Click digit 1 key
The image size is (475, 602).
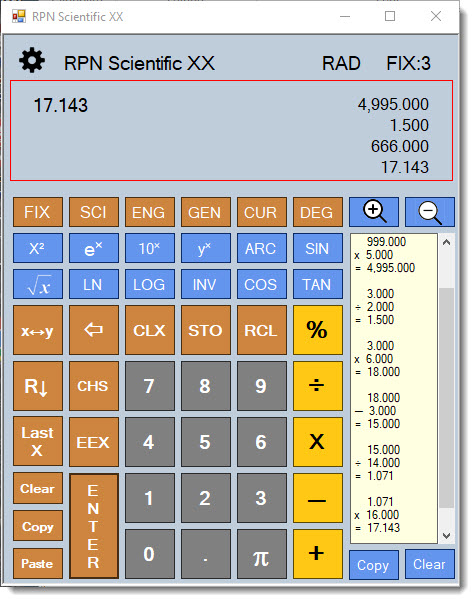point(150,498)
